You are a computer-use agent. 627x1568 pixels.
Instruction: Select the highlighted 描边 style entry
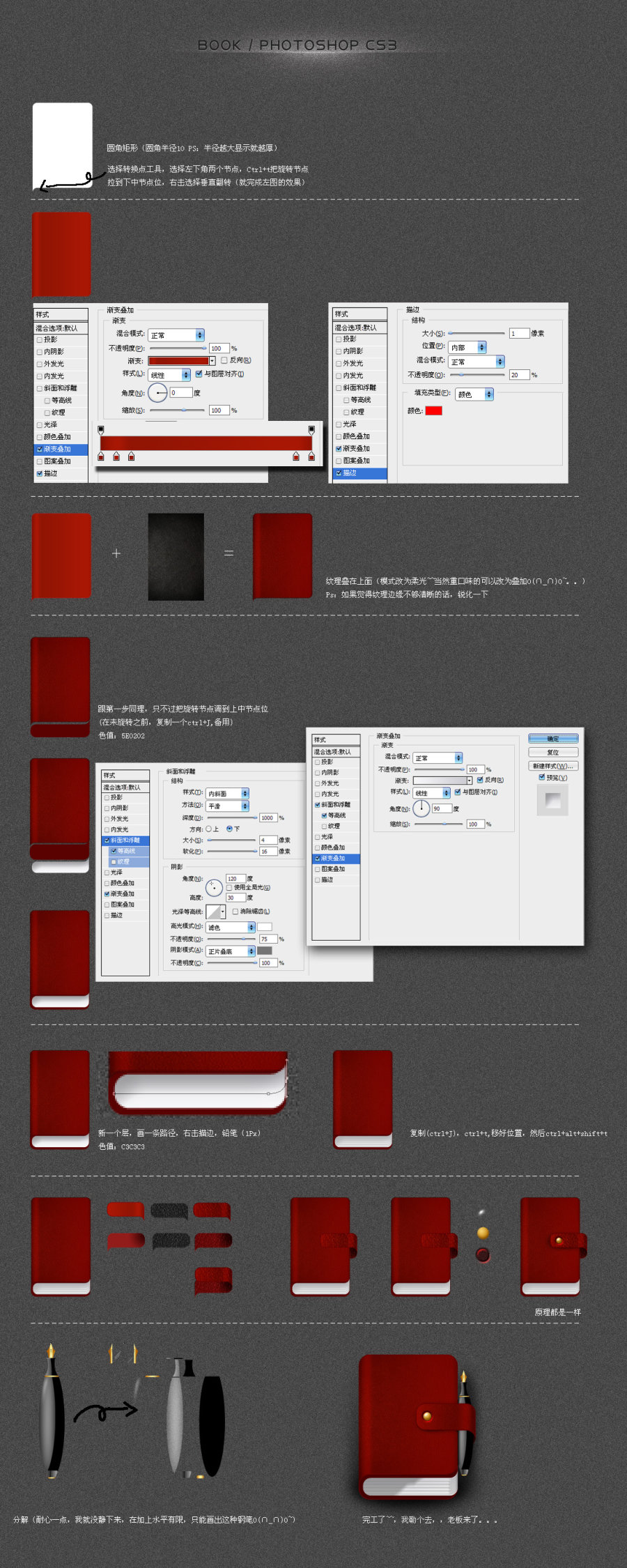point(359,473)
